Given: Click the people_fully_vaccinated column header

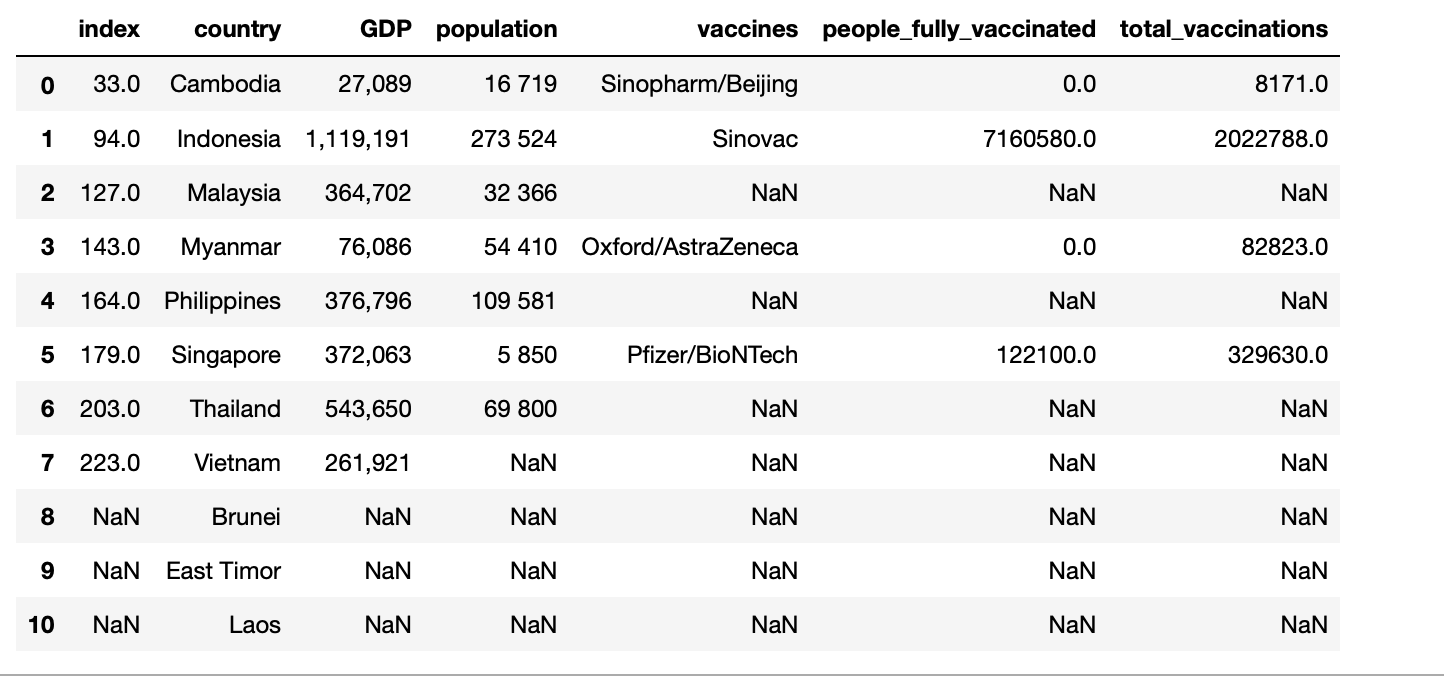Looking at the screenshot, I should [959, 30].
